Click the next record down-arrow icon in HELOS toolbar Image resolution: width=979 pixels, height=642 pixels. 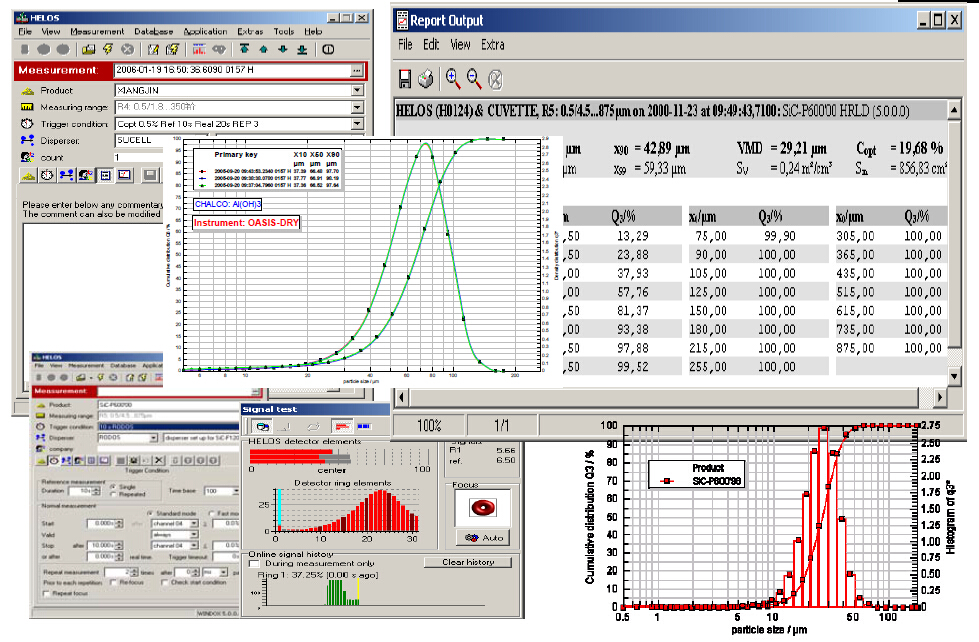283,49
